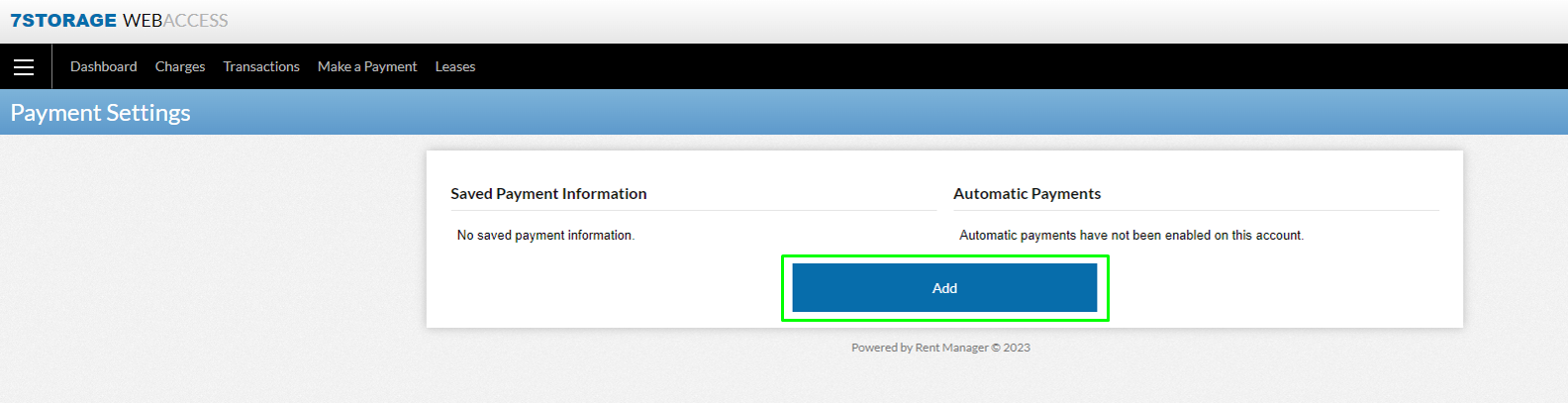The height and width of the screenshot is (403, 1568).
Task: Click the automatic payments not enabled message
Action: click(x=1131, y=236)
